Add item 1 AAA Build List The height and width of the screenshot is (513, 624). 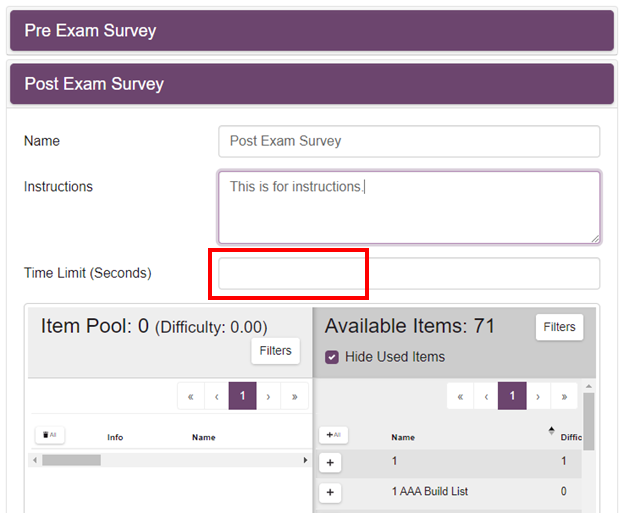[330, 492]
